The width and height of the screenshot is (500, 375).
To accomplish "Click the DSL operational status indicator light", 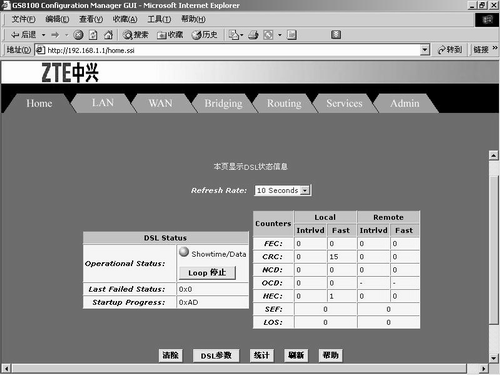I will tap(184, 252).
